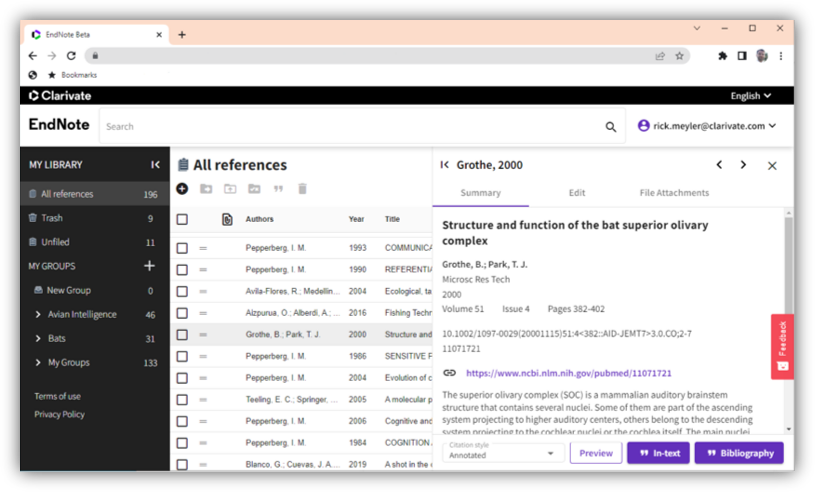Open the pubmed 11071721 link
Image resolution: width=815 pixels, height=492 pixels.
tap(569, 373)
